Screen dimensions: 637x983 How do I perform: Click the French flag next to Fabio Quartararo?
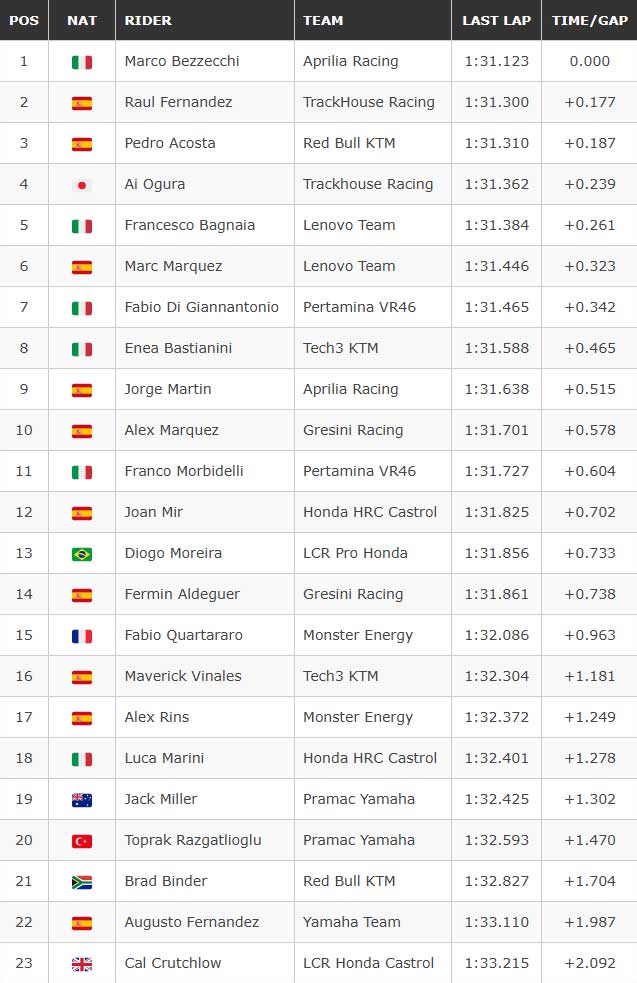(82, 636)
